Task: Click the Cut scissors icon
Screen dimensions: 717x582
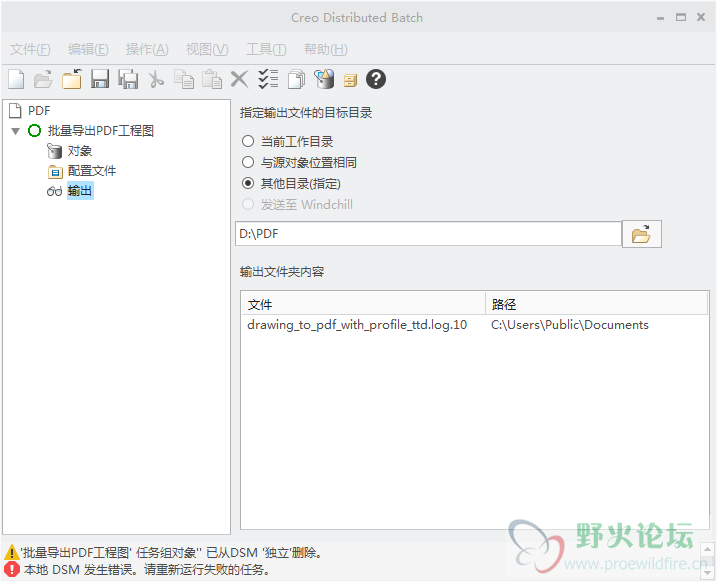Action: click(x=156, y=79)
